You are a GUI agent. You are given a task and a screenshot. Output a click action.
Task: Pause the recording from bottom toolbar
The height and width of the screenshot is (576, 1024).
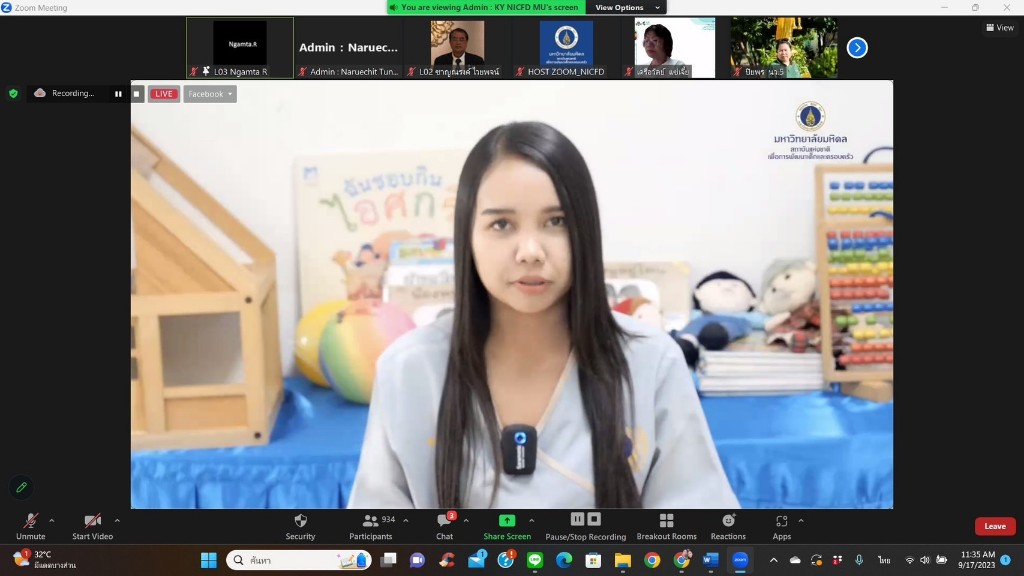(577, 519)
